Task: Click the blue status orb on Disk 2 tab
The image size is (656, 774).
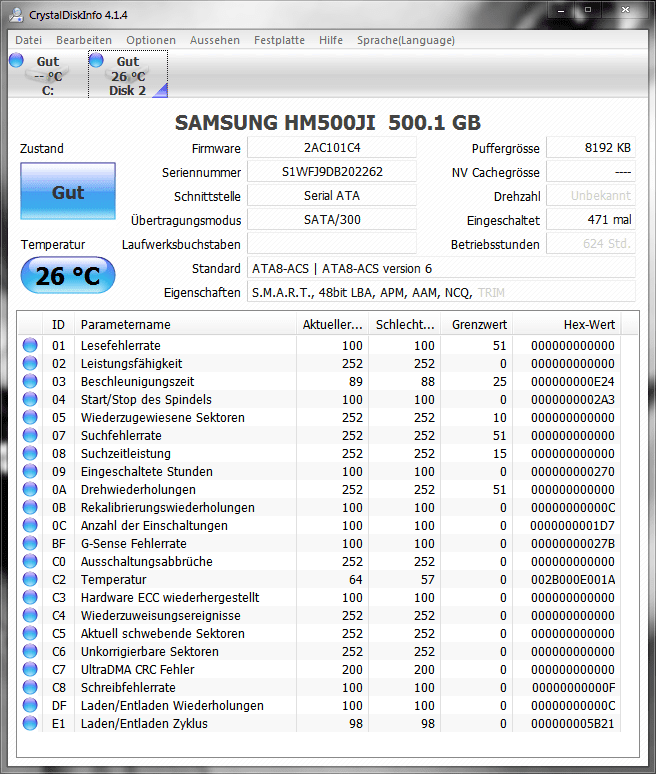Action: click(96, 60)
